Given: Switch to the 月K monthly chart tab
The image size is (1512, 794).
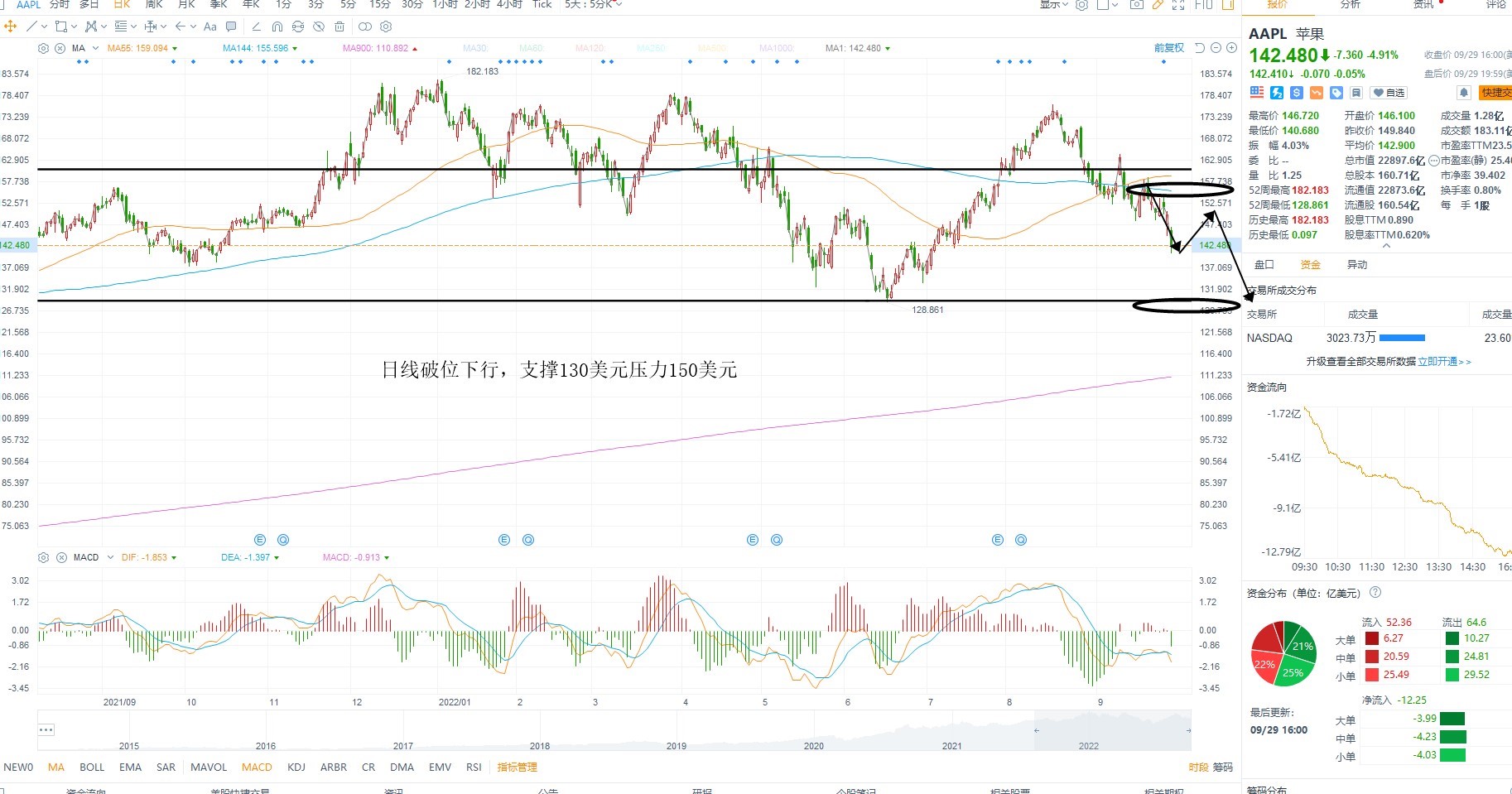Looking at the screenshot, I should [186, 4].
